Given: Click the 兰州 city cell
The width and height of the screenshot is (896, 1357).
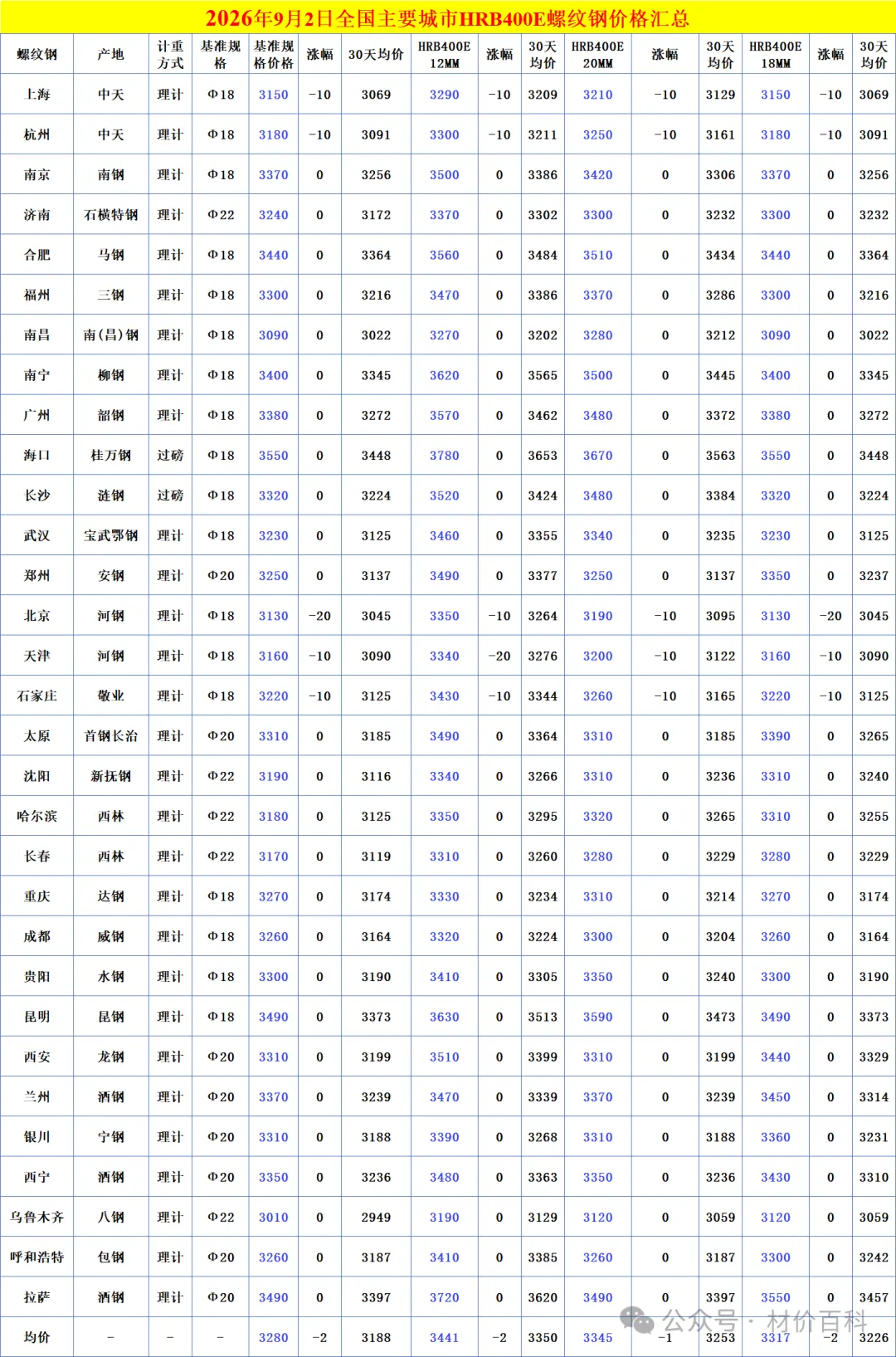Looking at the screenshot, I should point(37,1096).
